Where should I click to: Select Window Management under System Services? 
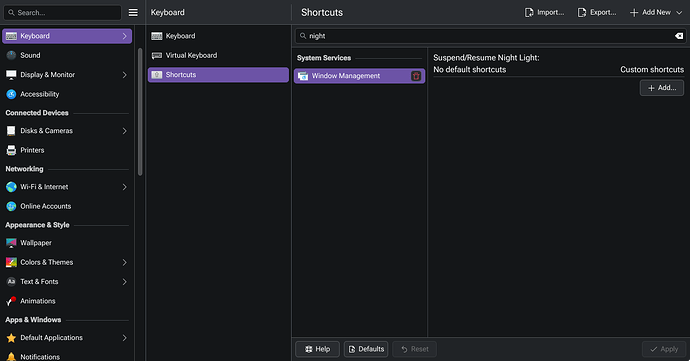tap(359, 76)
